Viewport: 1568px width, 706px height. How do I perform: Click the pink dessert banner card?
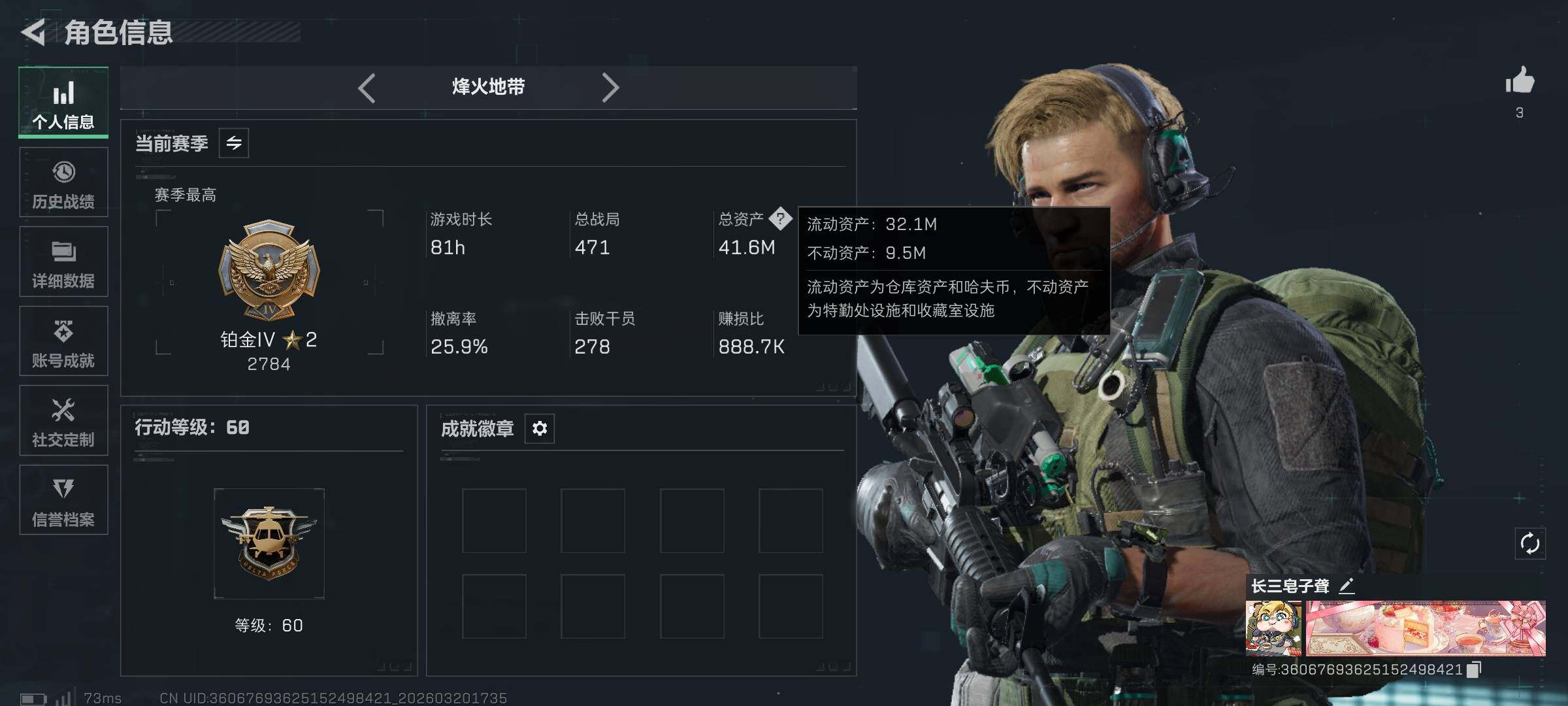[1426, 629]
